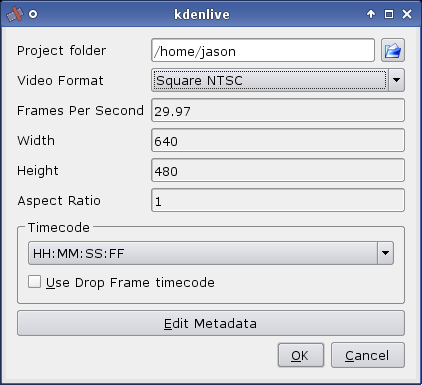This screenshot has width=422, height=385.
Task: Click the "Timecode" group title
Action: [59, 227]
